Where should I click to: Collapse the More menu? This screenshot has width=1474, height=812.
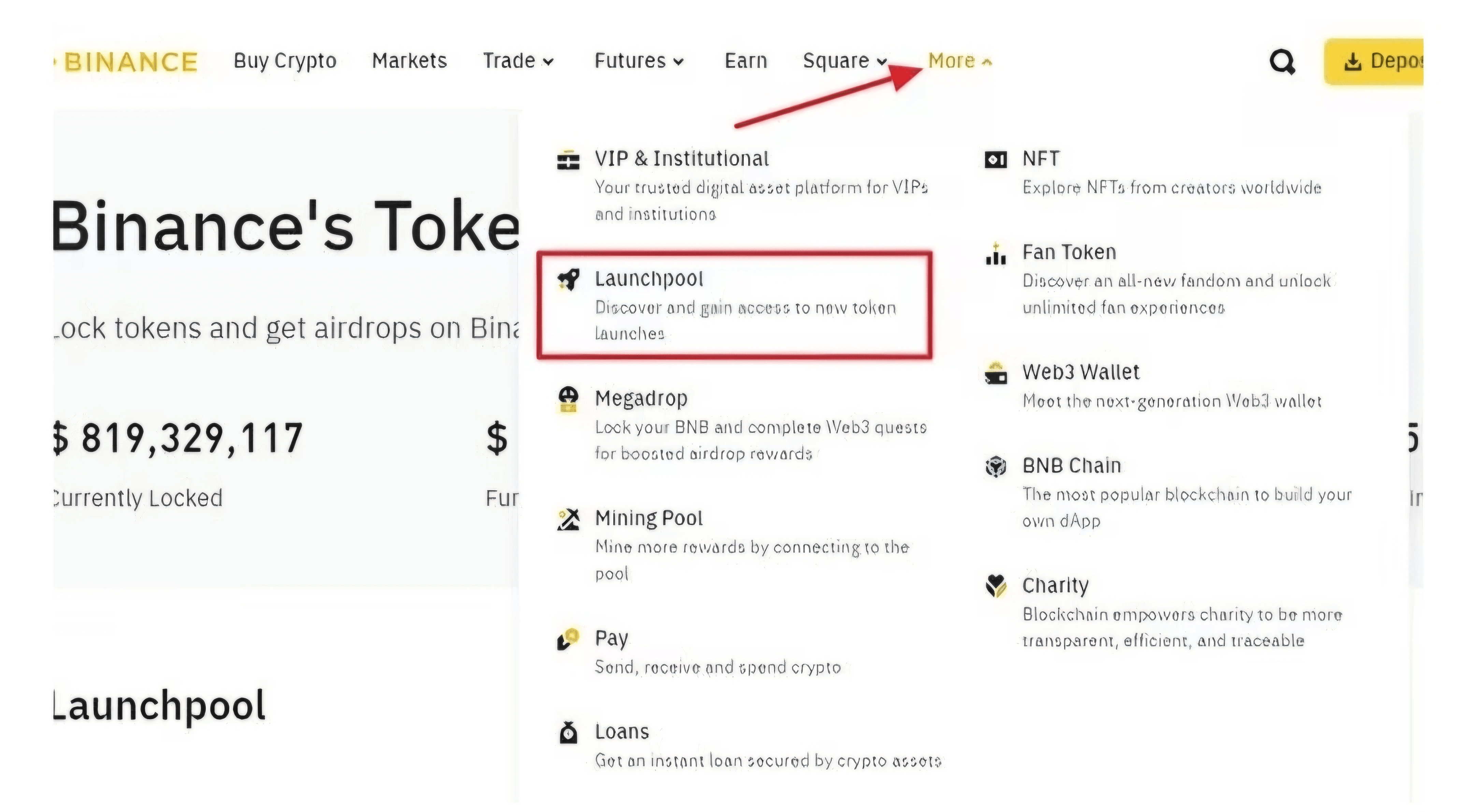[x=959, y=61]
